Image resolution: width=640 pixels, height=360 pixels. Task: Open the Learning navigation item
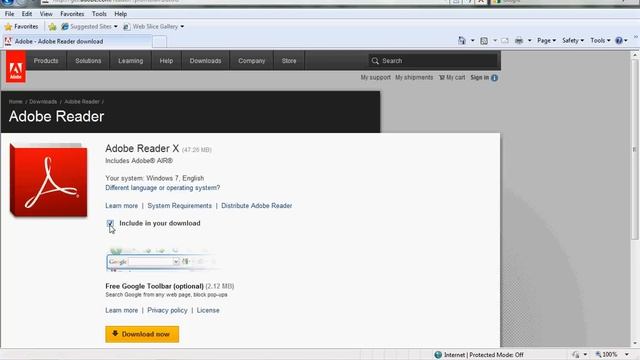click(131, 61)
